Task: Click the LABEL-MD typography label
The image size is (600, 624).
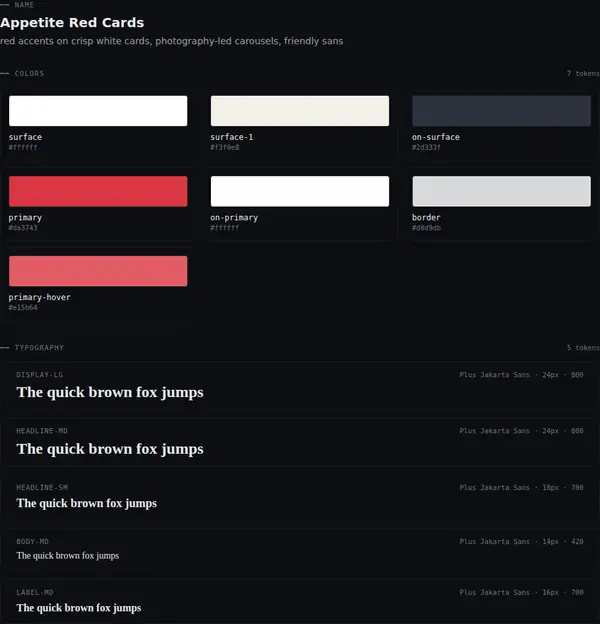Action: click(35, 592)
